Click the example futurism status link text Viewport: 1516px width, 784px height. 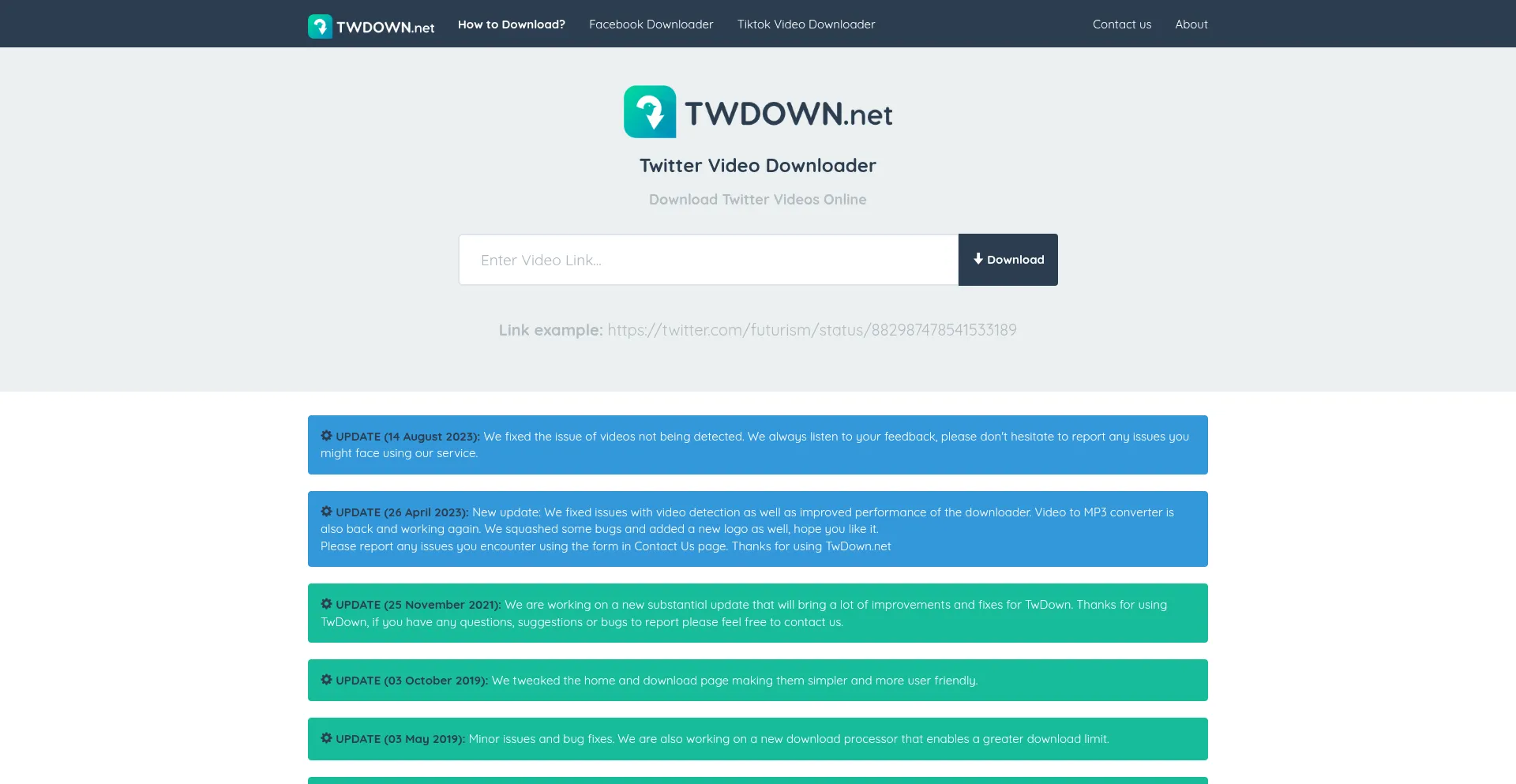pyautogui.click(x=812, y=330)
